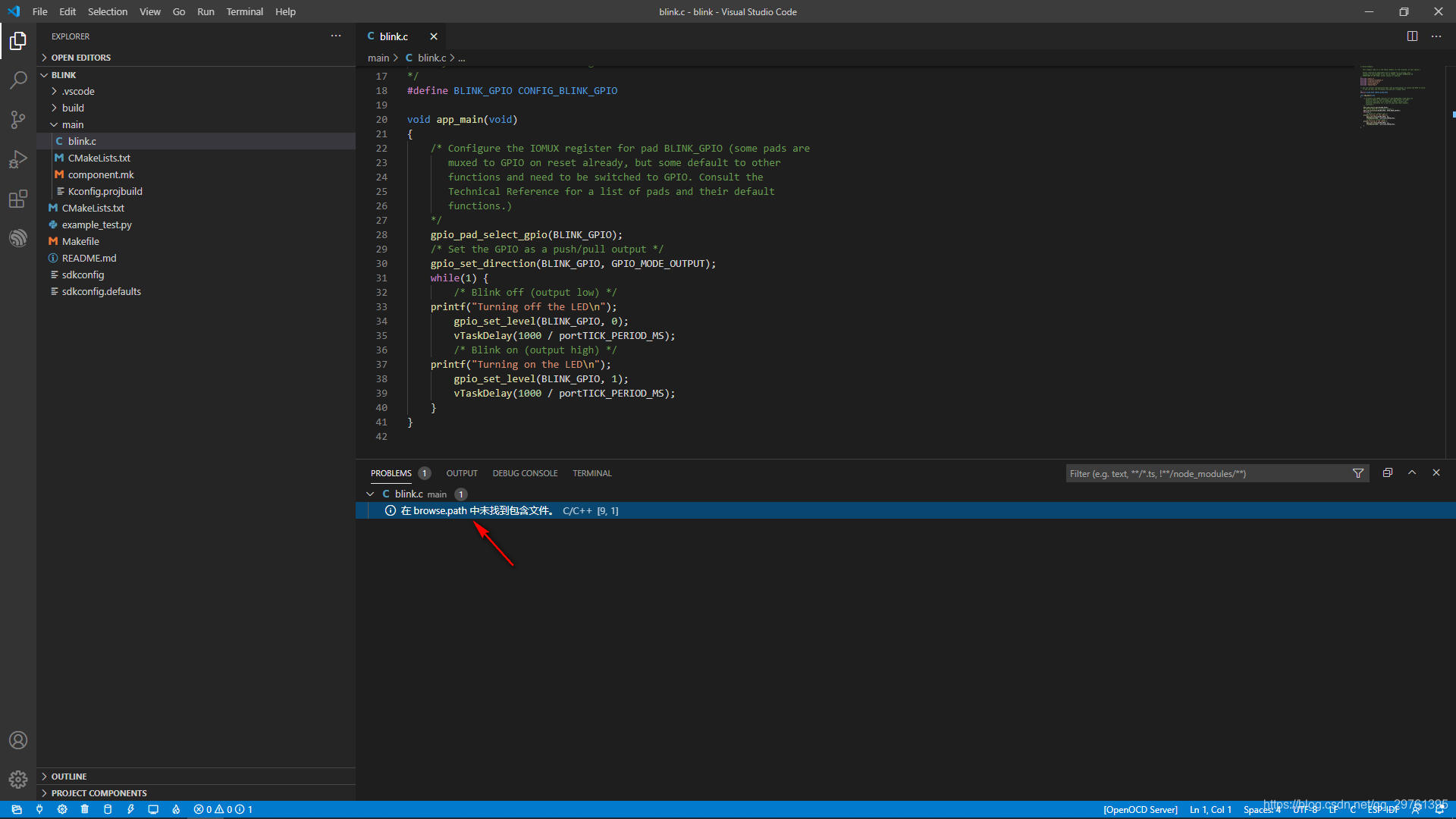Expand the .vscode folder
Image resolution: width=1456 pixels, height=819 pixels.
point(196,91)
